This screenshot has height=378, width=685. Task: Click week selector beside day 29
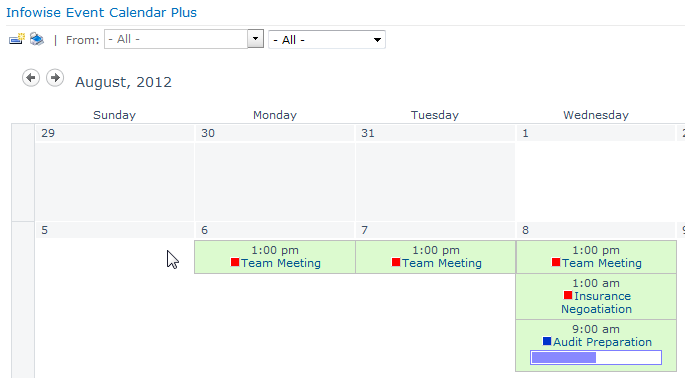click(x=23, y=173)
